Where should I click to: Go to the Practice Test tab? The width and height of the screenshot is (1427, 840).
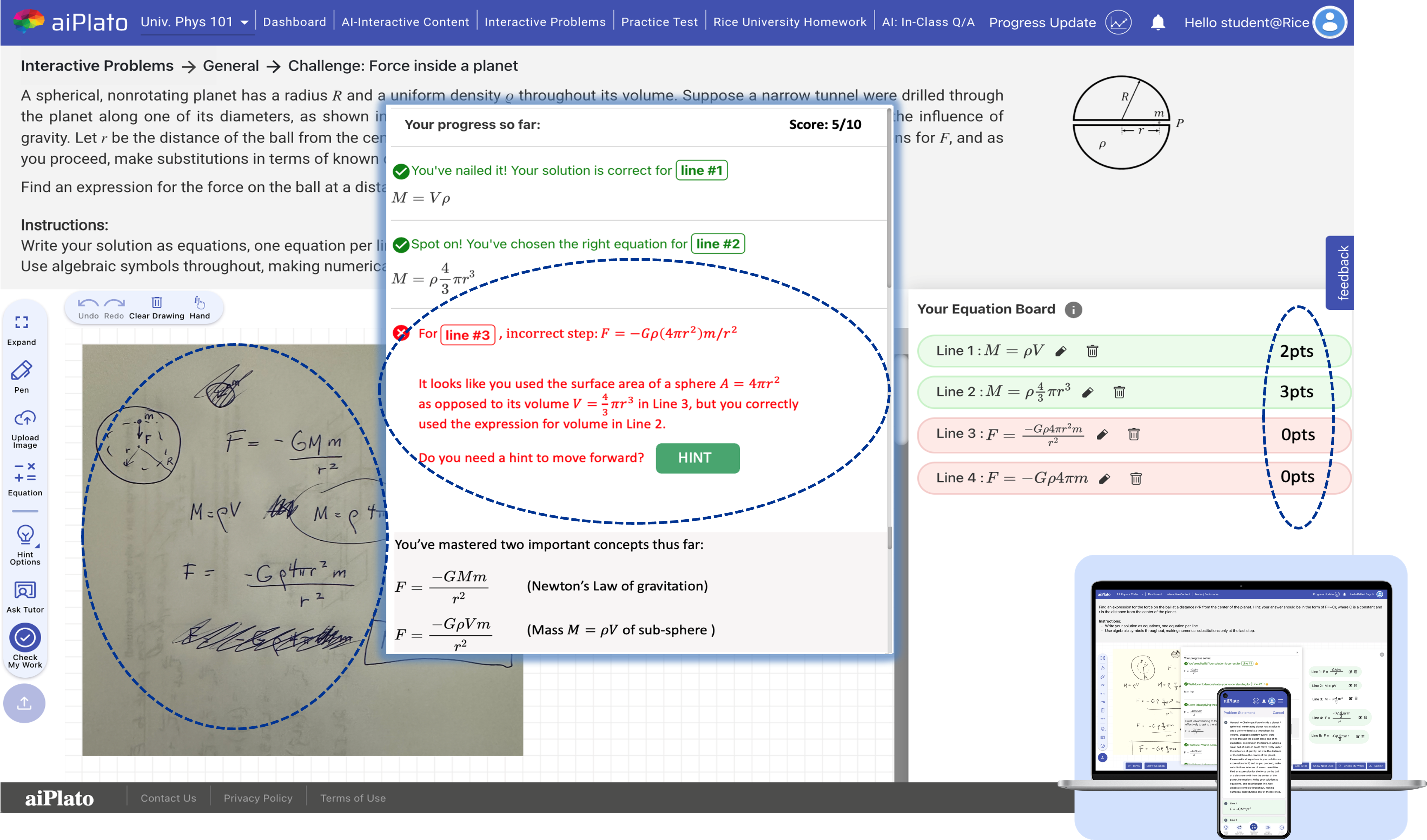[659, 22]
